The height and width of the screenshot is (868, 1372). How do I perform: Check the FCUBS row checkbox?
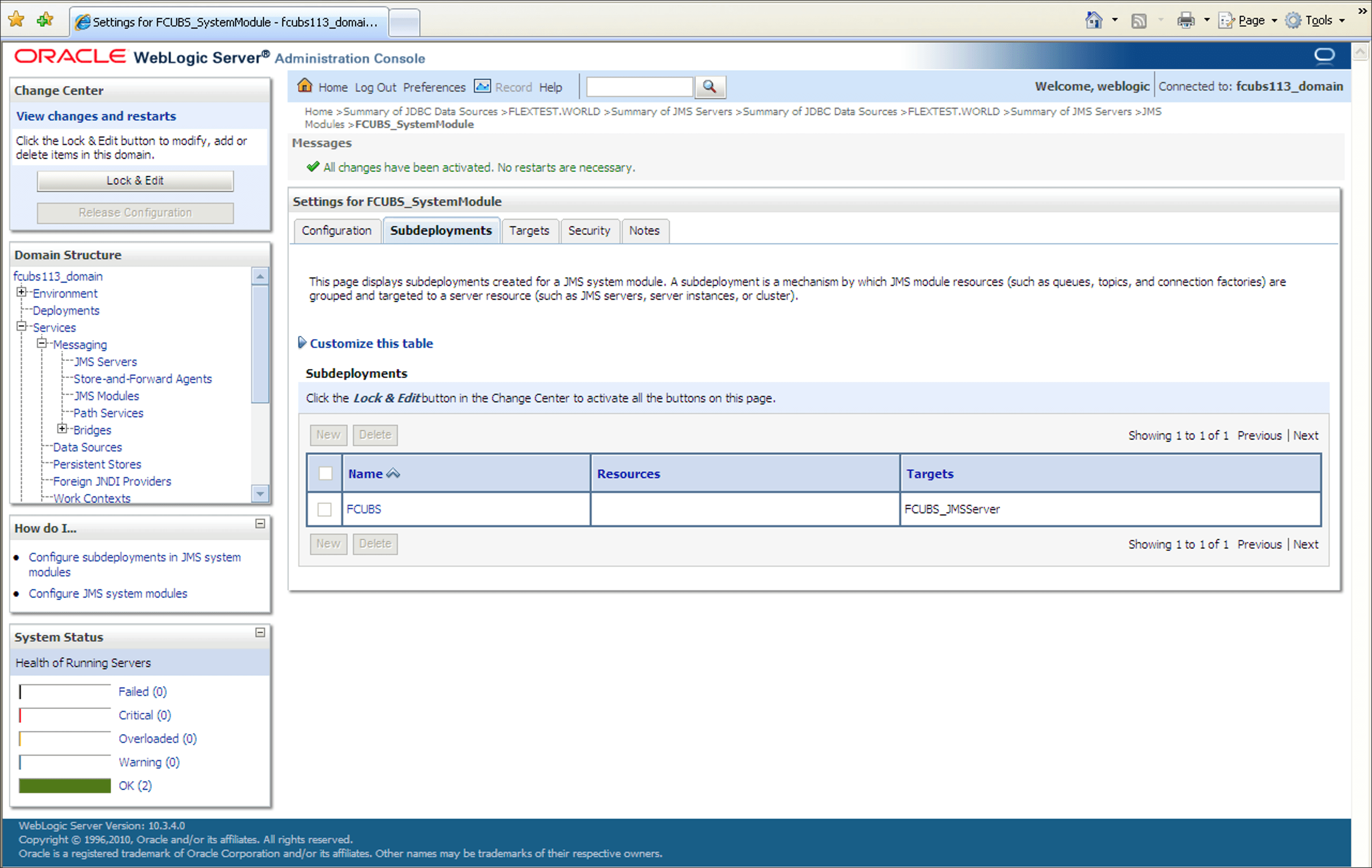(x=325, y=509)
